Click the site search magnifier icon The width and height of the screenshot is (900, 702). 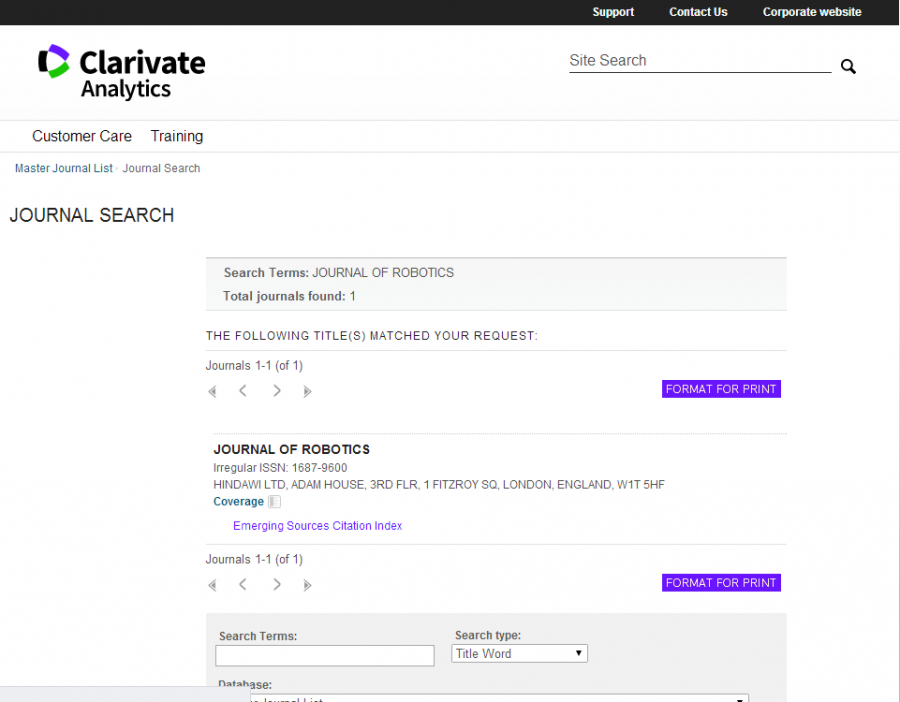pyautogui.click(x=848, y=67)
